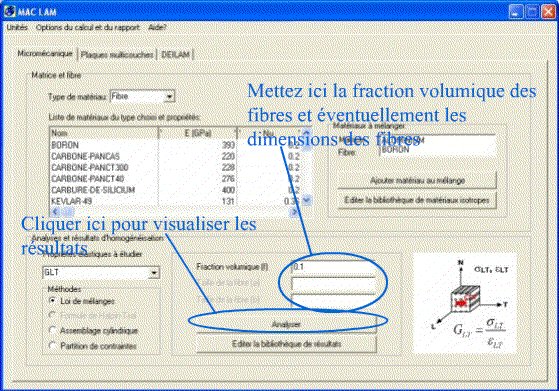Open Options du calcul et du rapport menu
This screenshot has width=559, height=391.
pyautogui.click(x=88, y=27)
